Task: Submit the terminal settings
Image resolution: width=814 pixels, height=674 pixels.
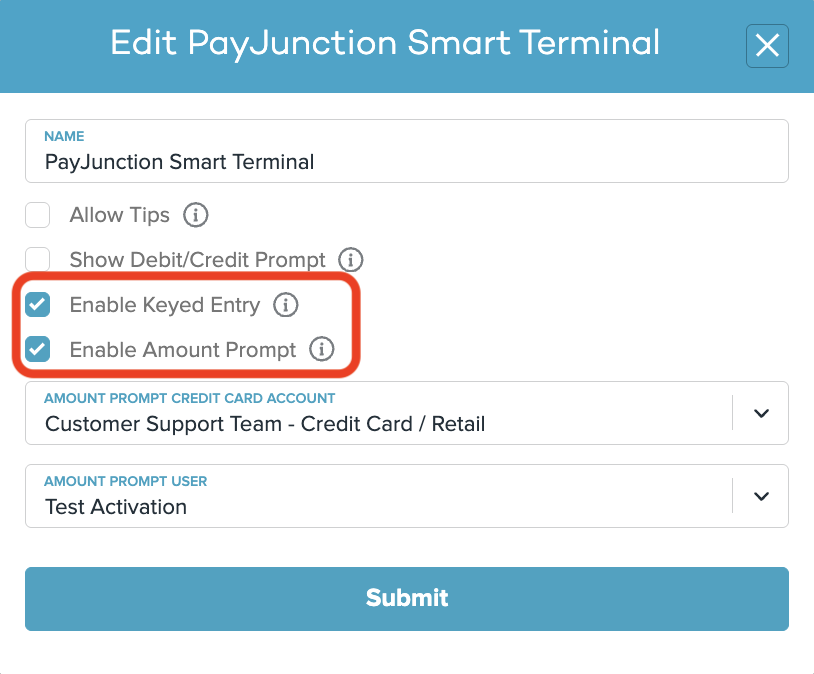Action: (407, 599)
